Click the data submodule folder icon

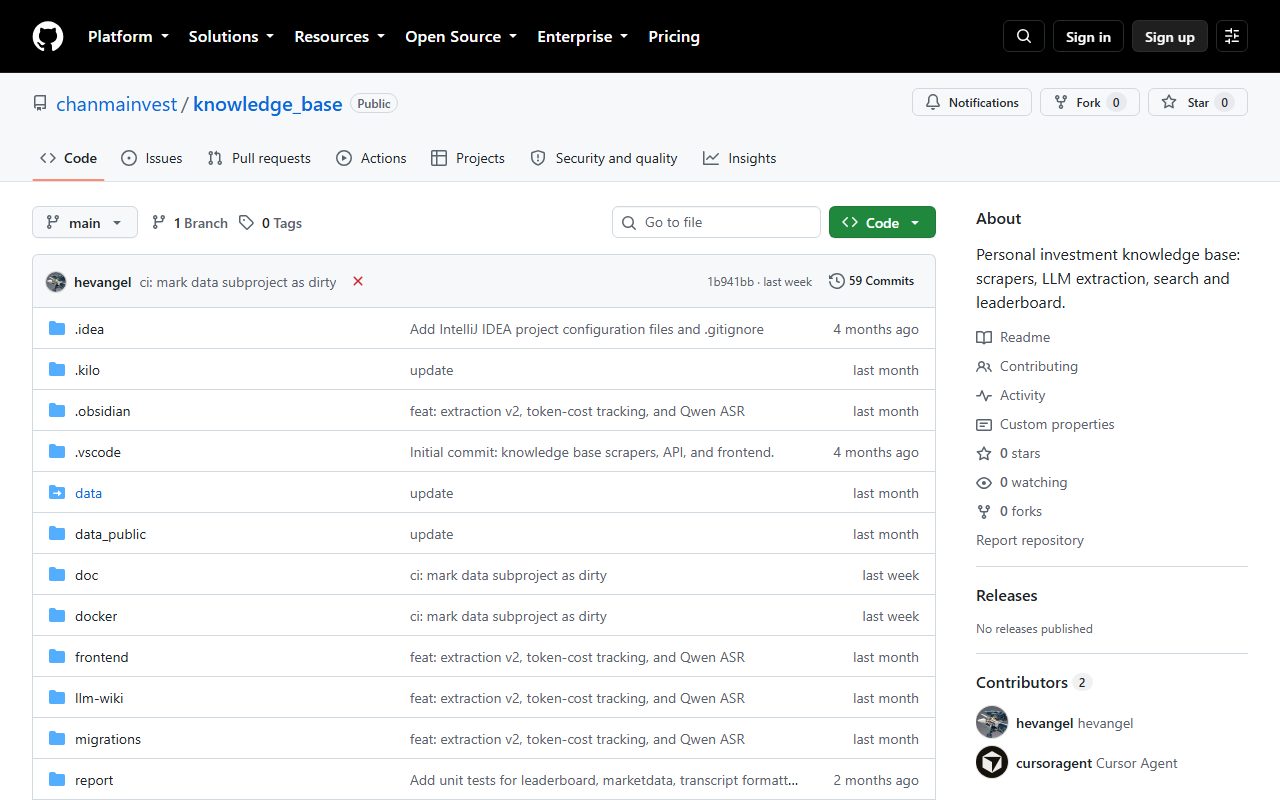[x=57, y=493]
